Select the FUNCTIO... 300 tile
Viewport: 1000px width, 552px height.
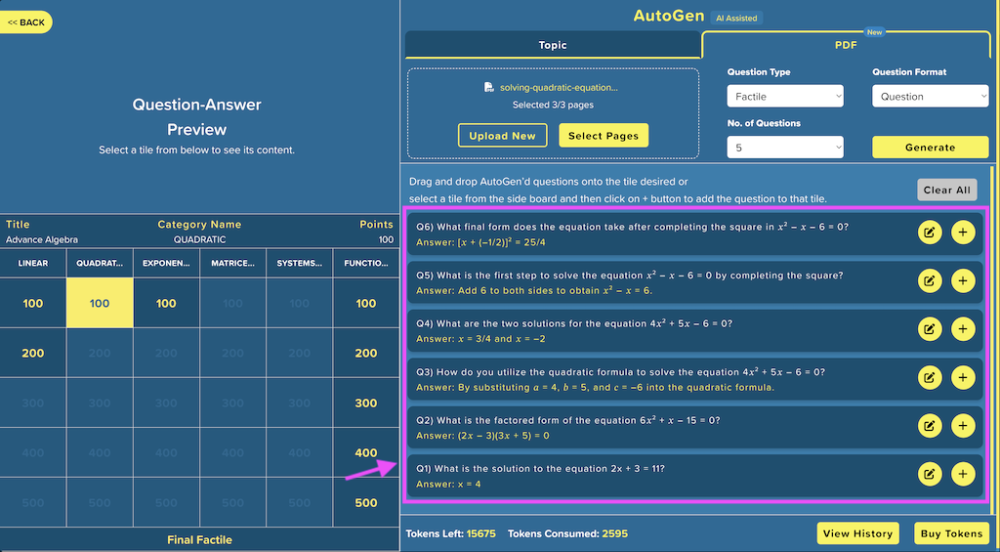coord(366,403)
